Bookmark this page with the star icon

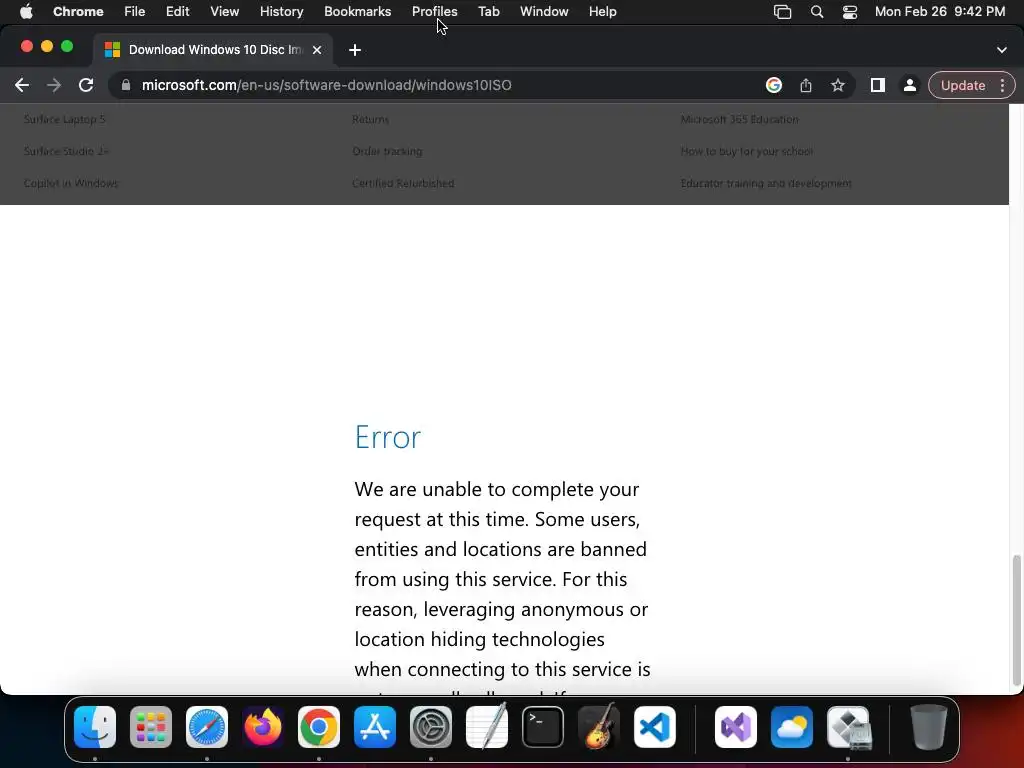tap(838, 86)
